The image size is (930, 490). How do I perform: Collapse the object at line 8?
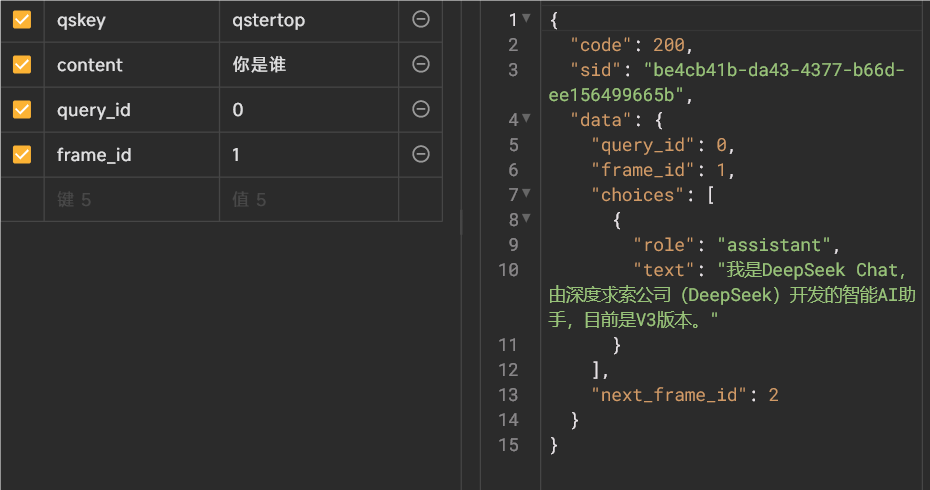(526, 219)
